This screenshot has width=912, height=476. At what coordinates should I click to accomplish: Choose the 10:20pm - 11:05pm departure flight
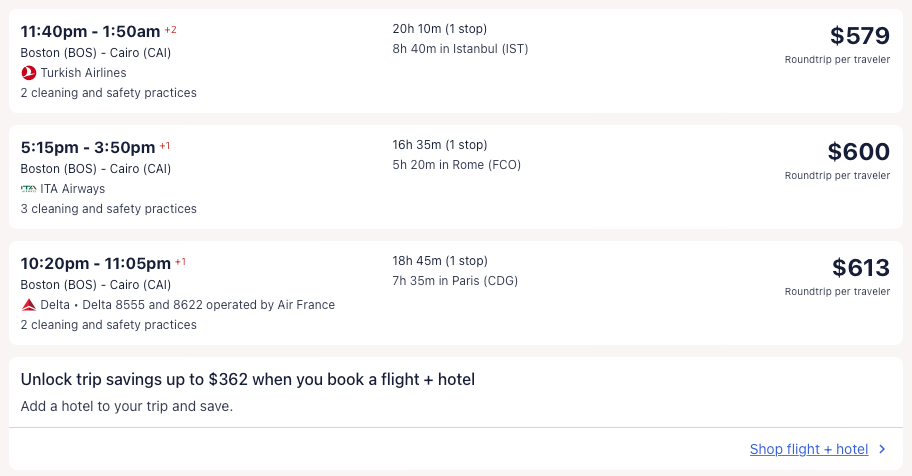point(96,263)
